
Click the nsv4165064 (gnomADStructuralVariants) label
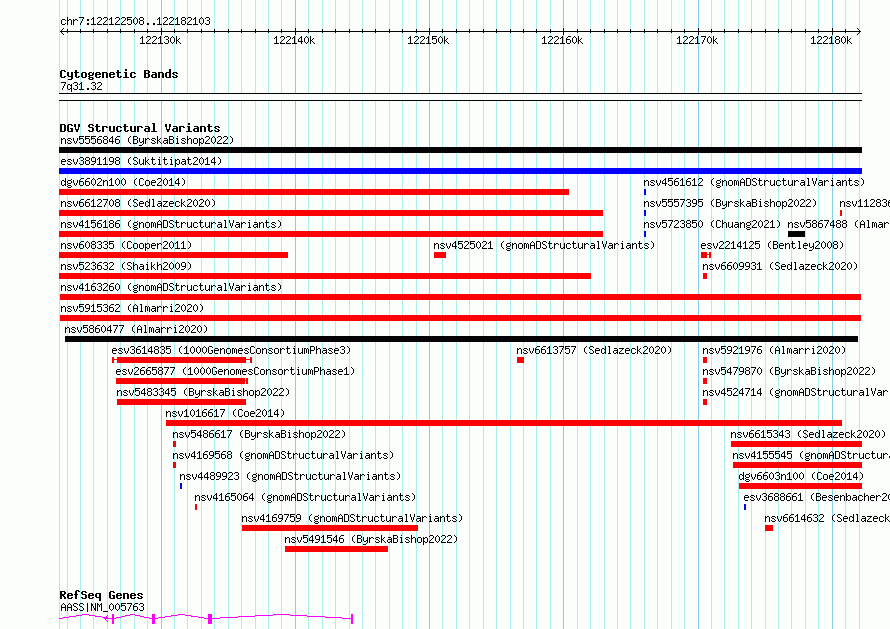point(305,497)
